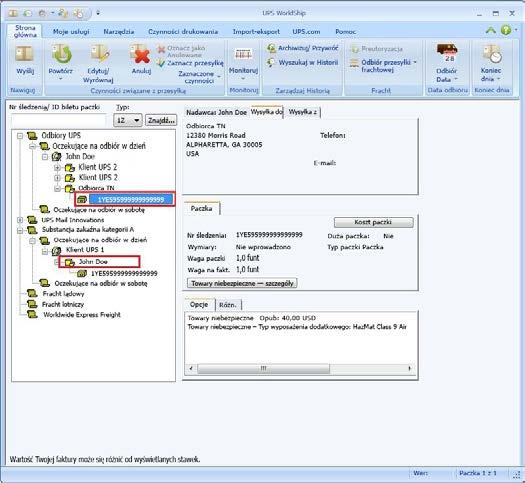The width and height of the screenshot is (525, 483).
Task: Click Wyszukaj w Historii
Action: pyautogui.click(x=303, y=63)
